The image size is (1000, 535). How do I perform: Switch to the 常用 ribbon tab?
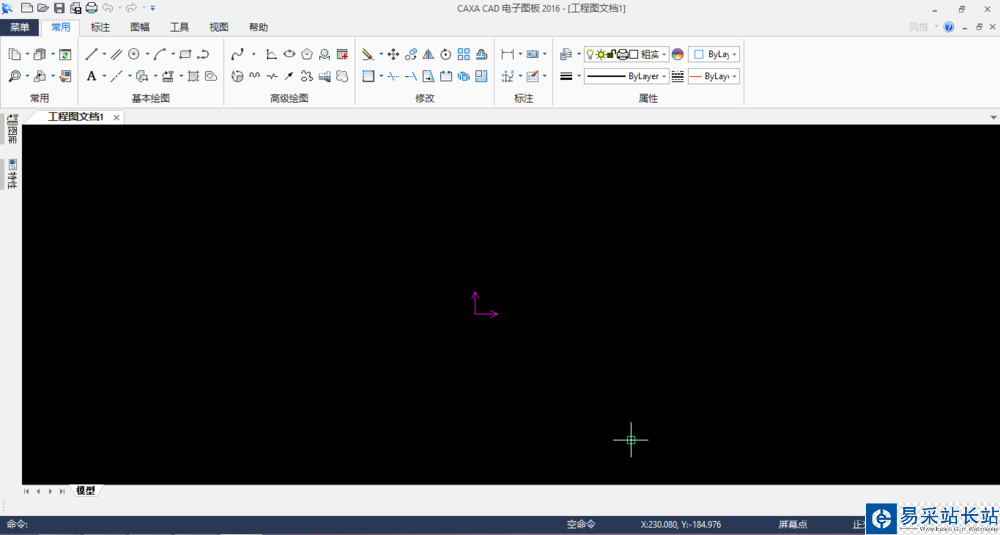pyautogui.click(x=61, y=27)
